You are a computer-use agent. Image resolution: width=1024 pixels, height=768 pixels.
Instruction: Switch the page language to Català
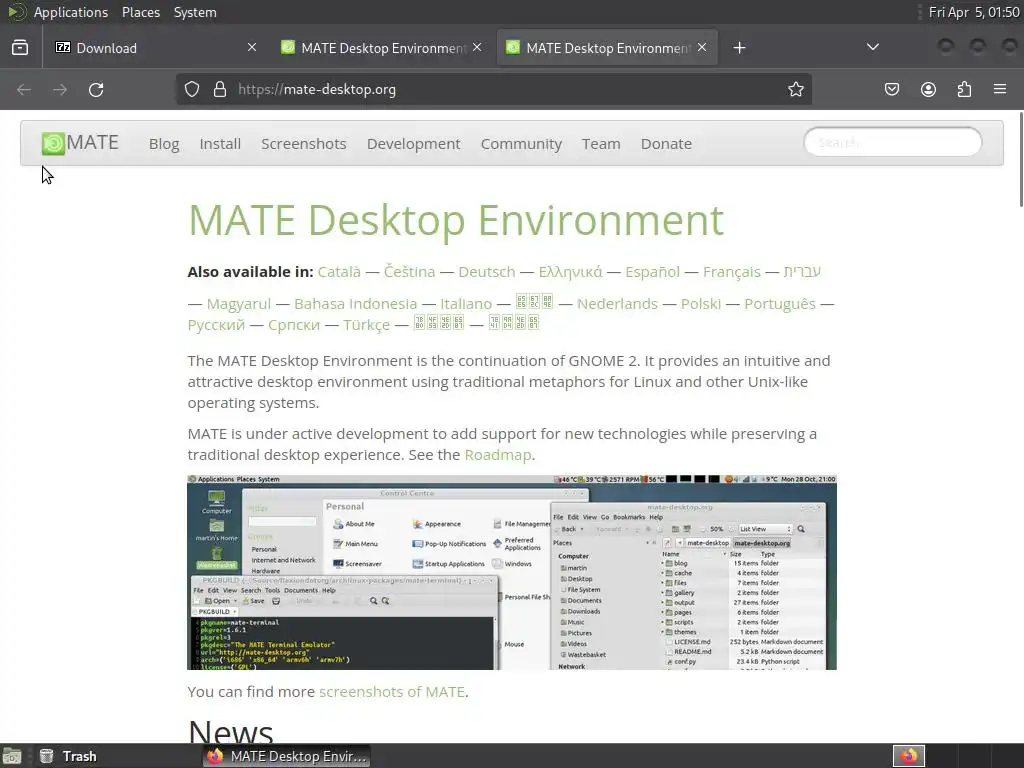pos(339,272)
